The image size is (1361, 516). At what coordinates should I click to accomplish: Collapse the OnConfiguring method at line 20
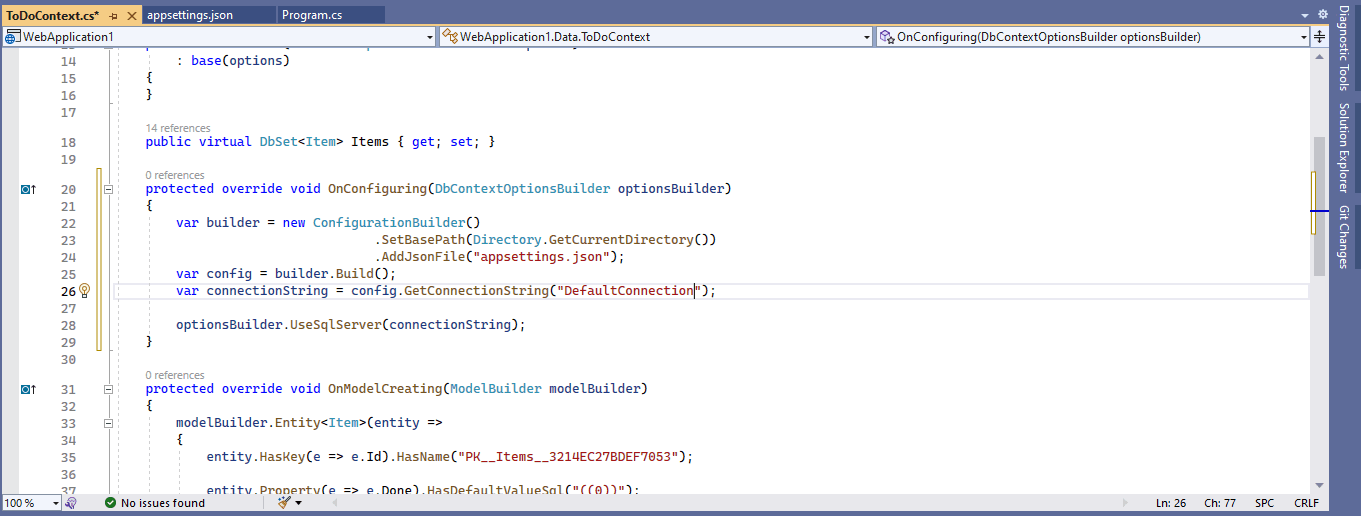coord(109,189)
